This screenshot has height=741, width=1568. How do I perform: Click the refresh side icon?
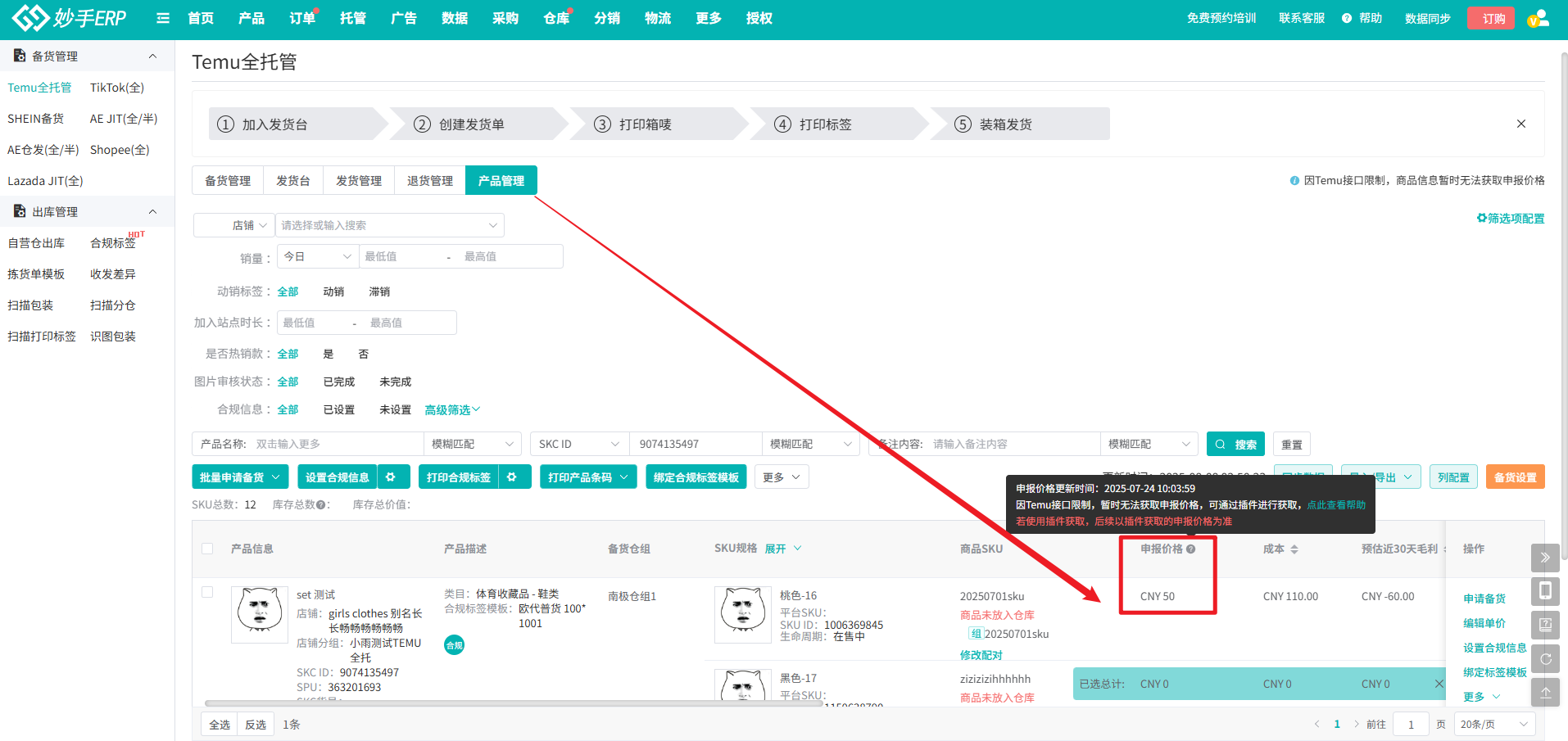pyautogui.click(x=1545, y=658)
